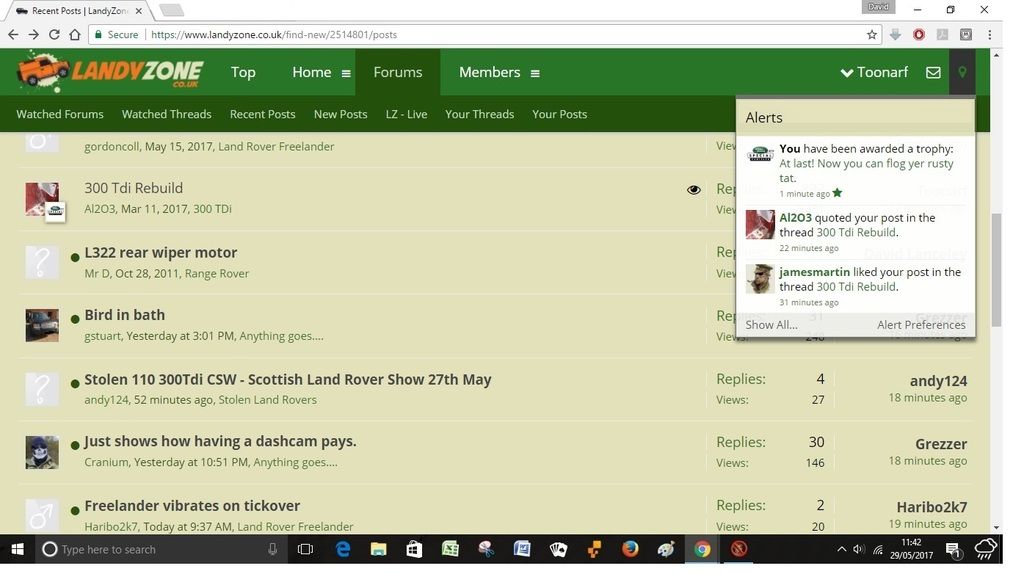Close the Recent Posts browser tab
Viewport: 1024px width, 574px height.
coord(138,11)
